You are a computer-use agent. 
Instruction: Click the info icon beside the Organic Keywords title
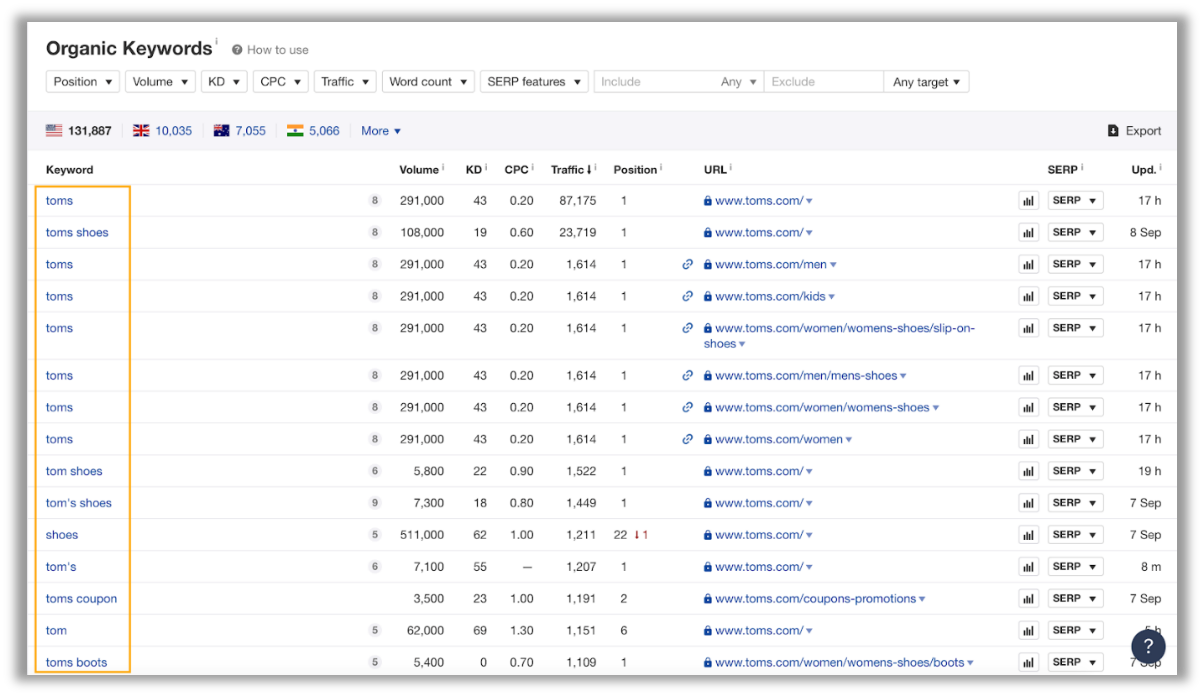tap(216, 42)
